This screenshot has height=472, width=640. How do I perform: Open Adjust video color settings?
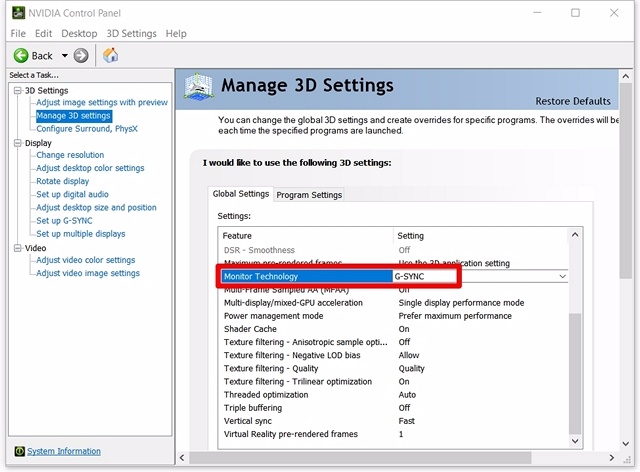click(86, 260)
